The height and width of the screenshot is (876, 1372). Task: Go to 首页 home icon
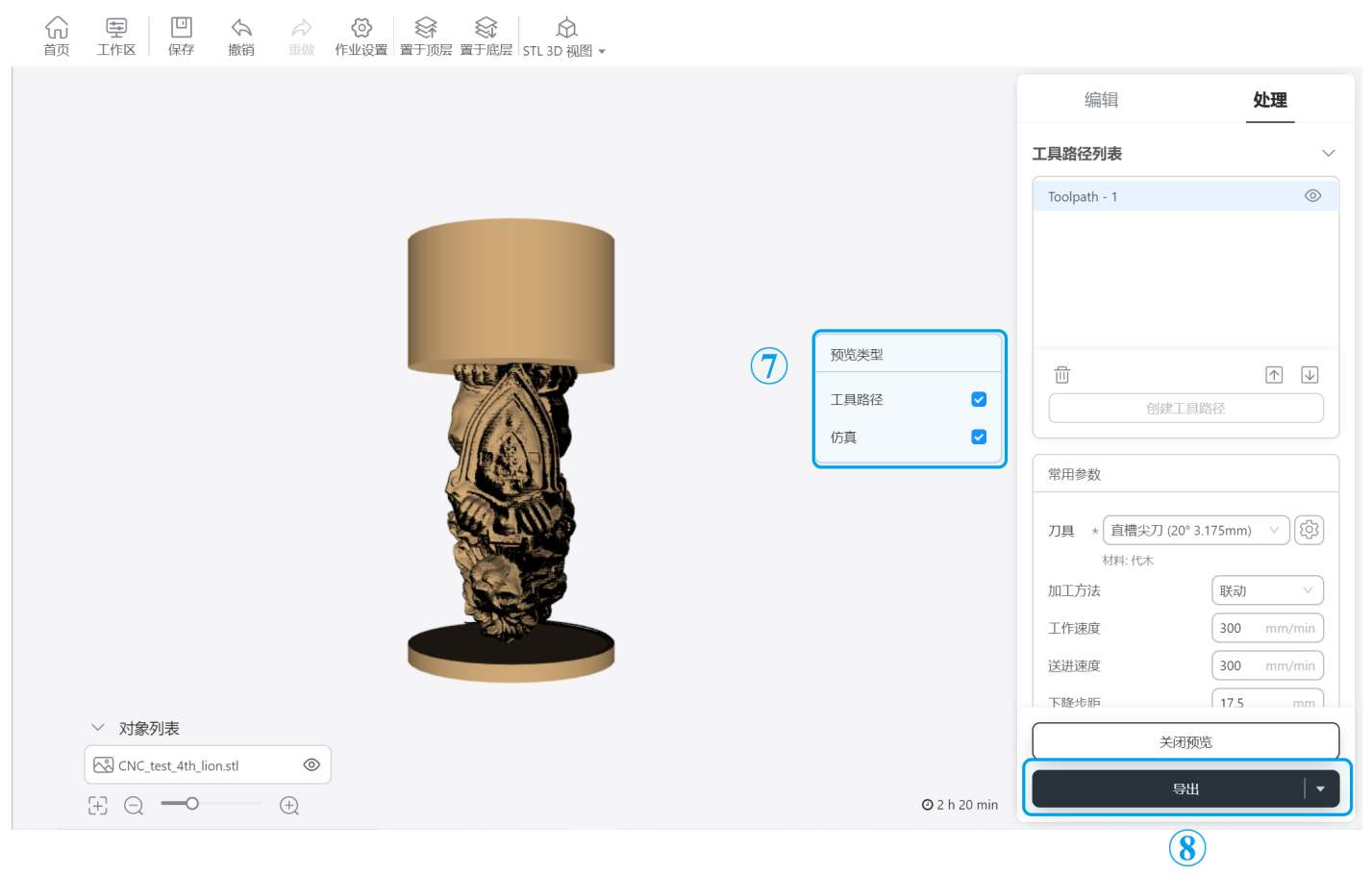[57, 36]
